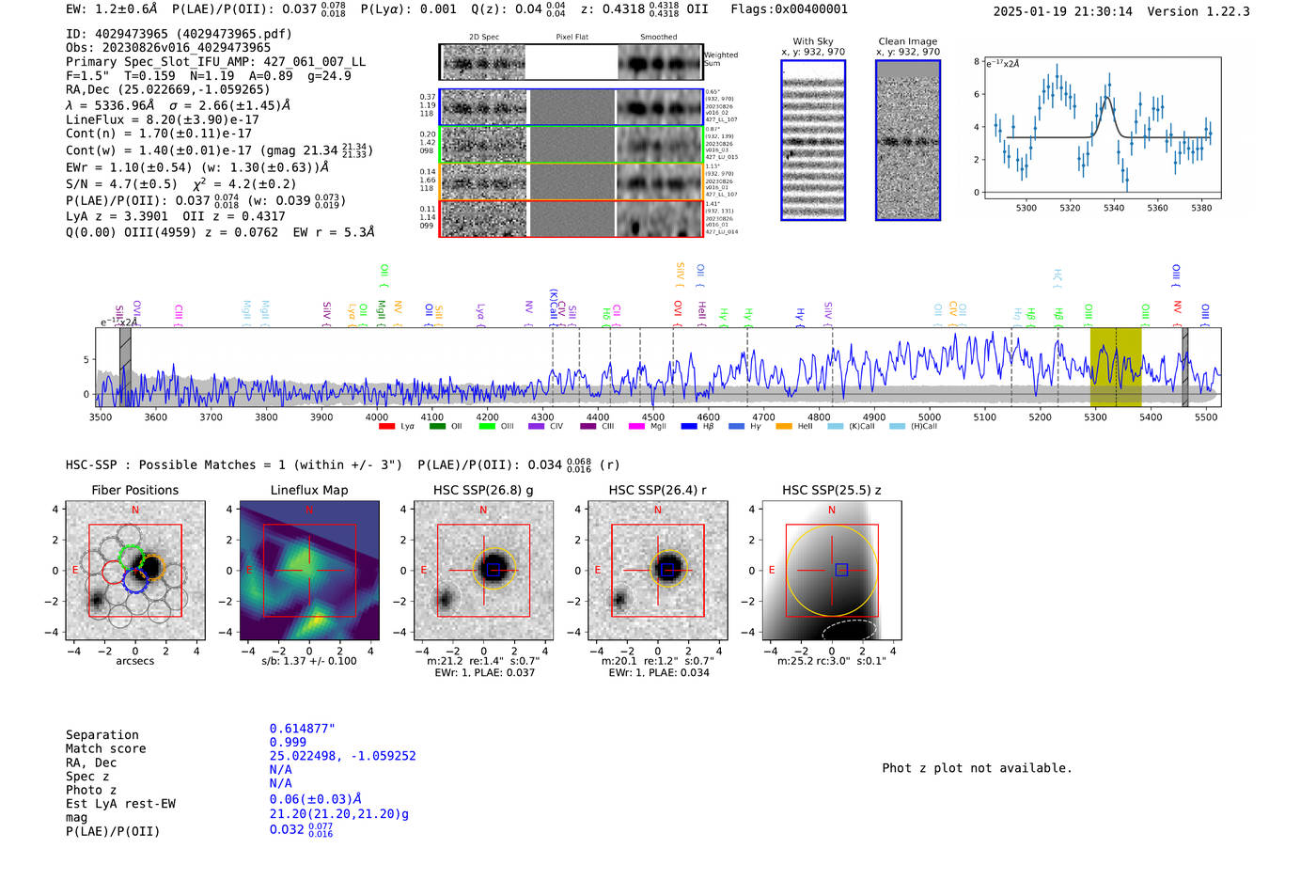Screen dimensions: 1316x896
Task: Click the s/b: 1.37 +/- 0.100 caption
Action: tap(309, 661)
